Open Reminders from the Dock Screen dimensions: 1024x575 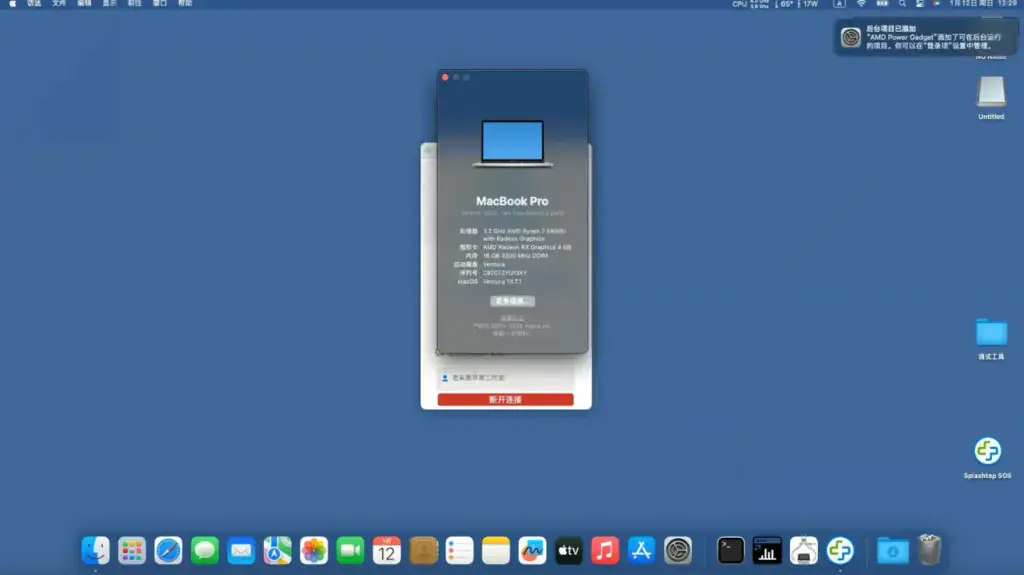pos(459,550)
